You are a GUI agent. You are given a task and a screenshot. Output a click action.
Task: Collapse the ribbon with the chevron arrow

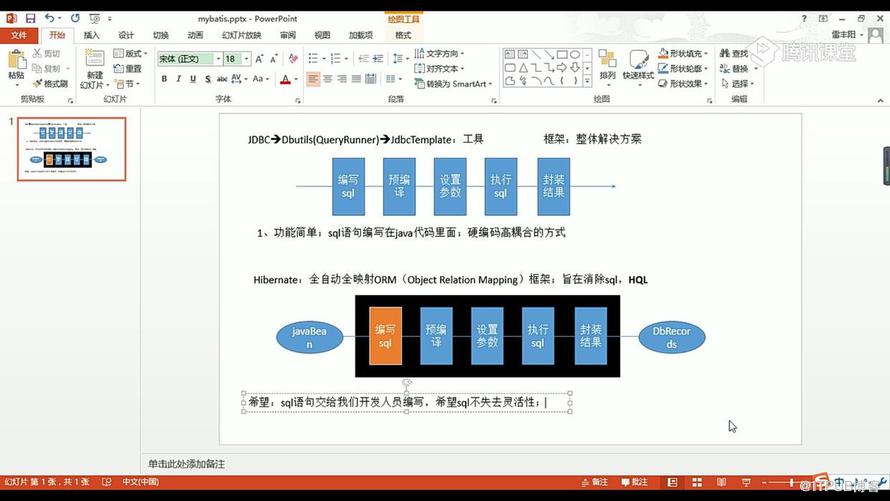click(x=880, y=100)
